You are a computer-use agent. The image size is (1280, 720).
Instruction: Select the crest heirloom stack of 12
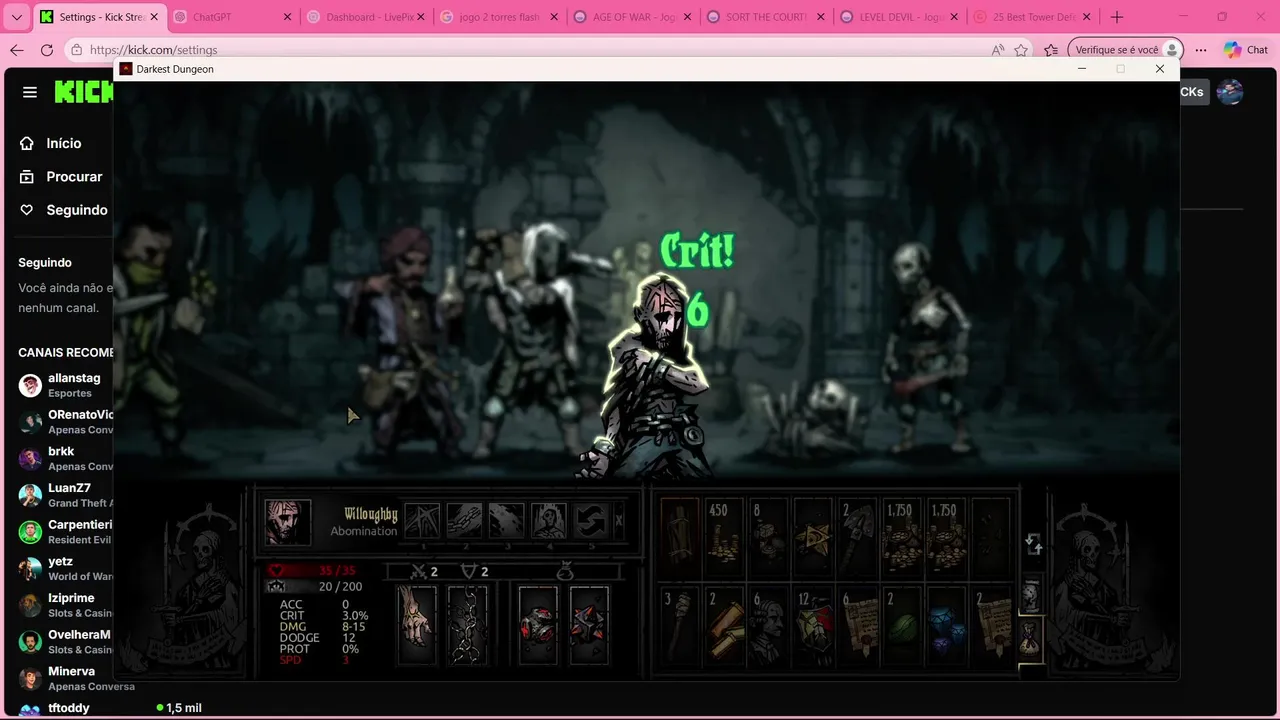pyautogui.click(x=813, y=626)
